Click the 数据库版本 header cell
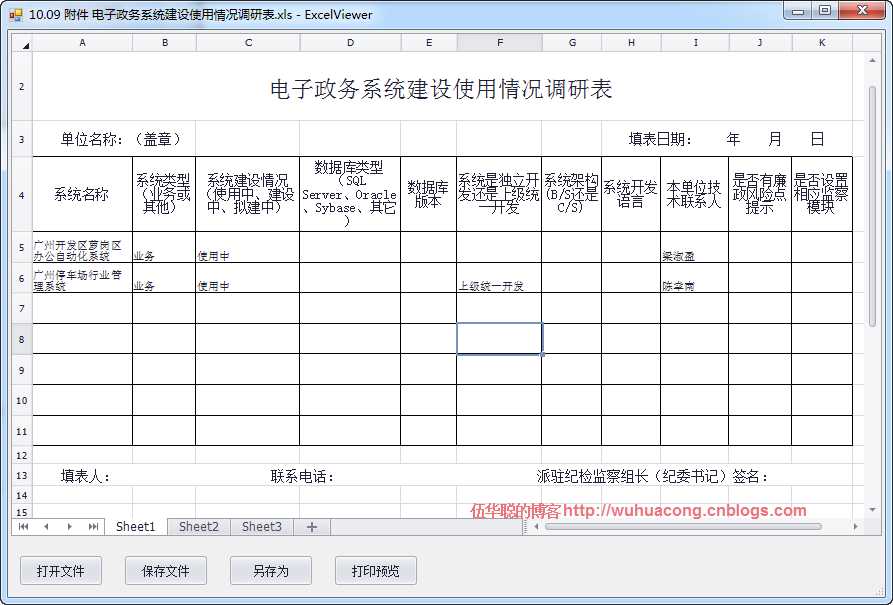 [x=428, y=194]
